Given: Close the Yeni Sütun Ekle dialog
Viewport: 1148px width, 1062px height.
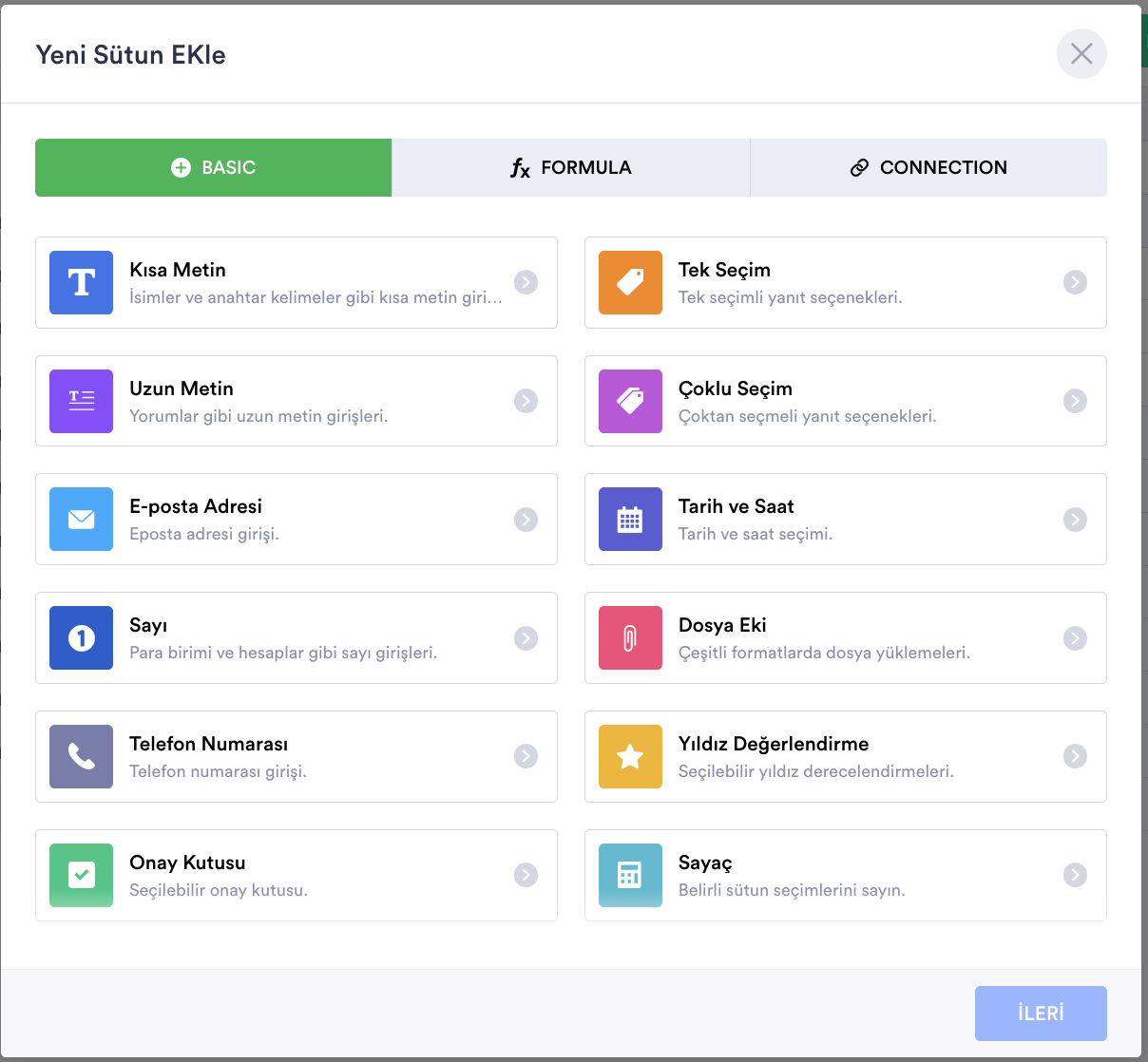Looking at the screenshot, I should (1081, 54).
